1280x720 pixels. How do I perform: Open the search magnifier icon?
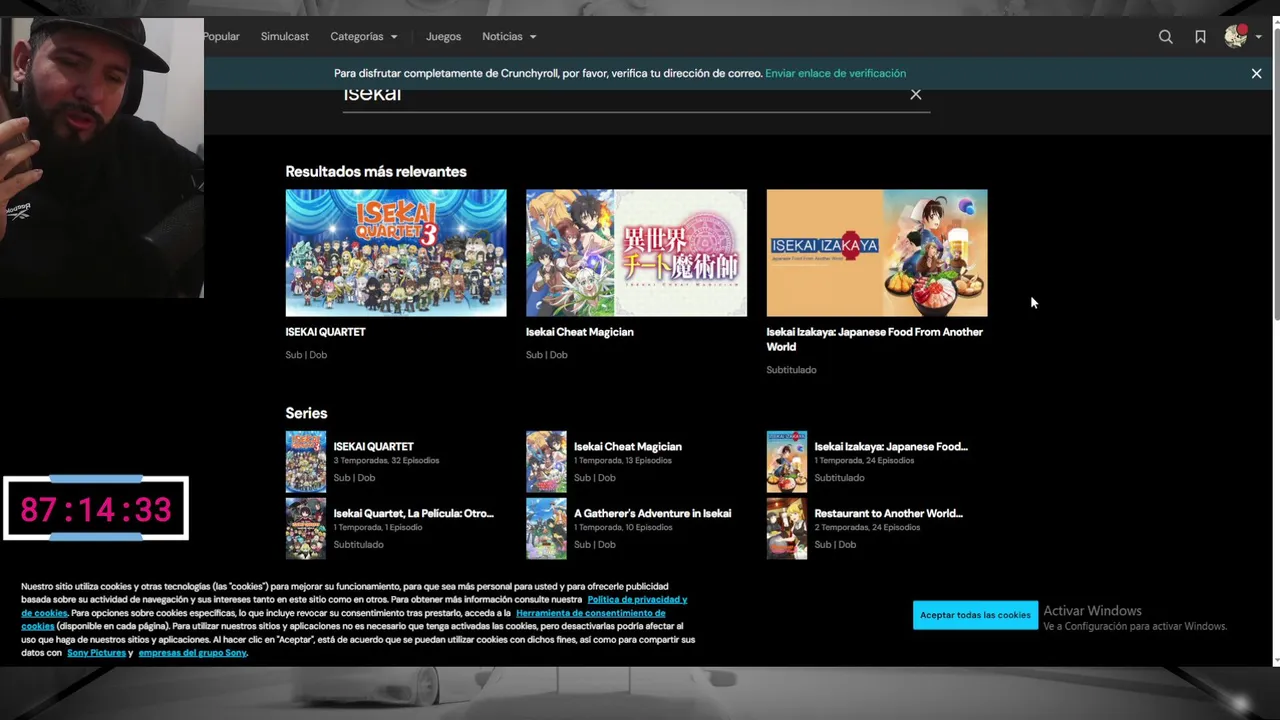click(x=1165, y=37)
